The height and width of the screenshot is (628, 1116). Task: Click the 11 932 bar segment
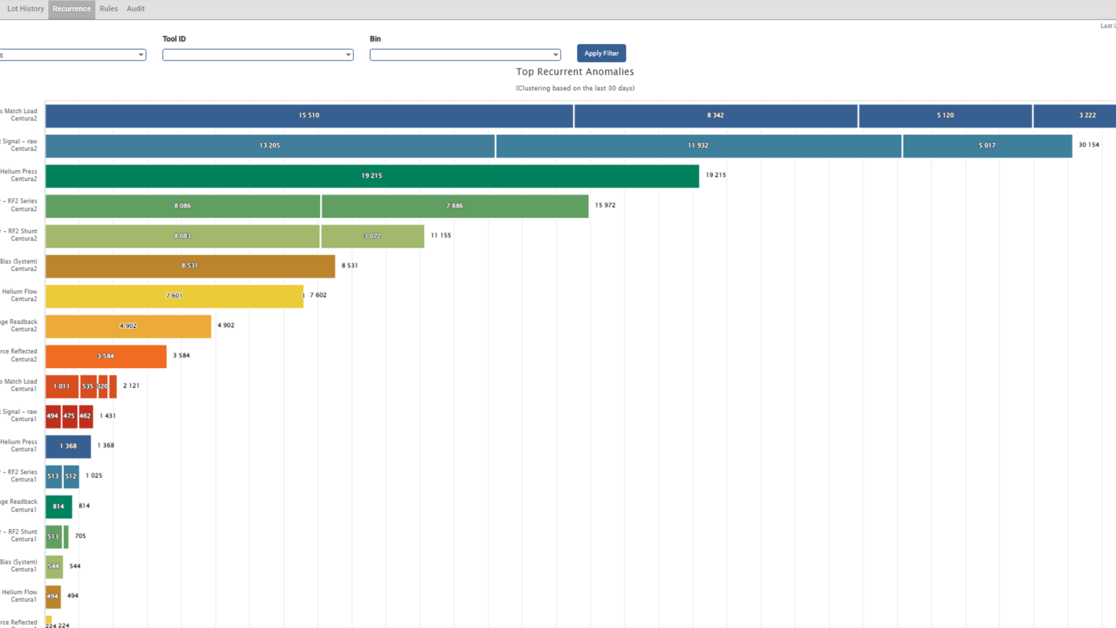698,146
